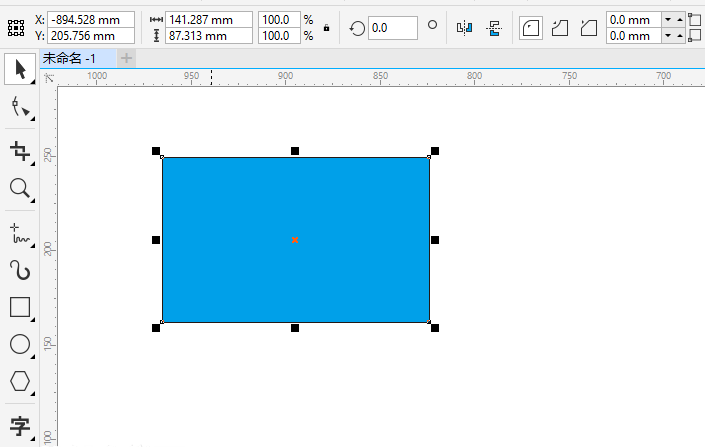Mirror the object vertically

coord(494,28)
